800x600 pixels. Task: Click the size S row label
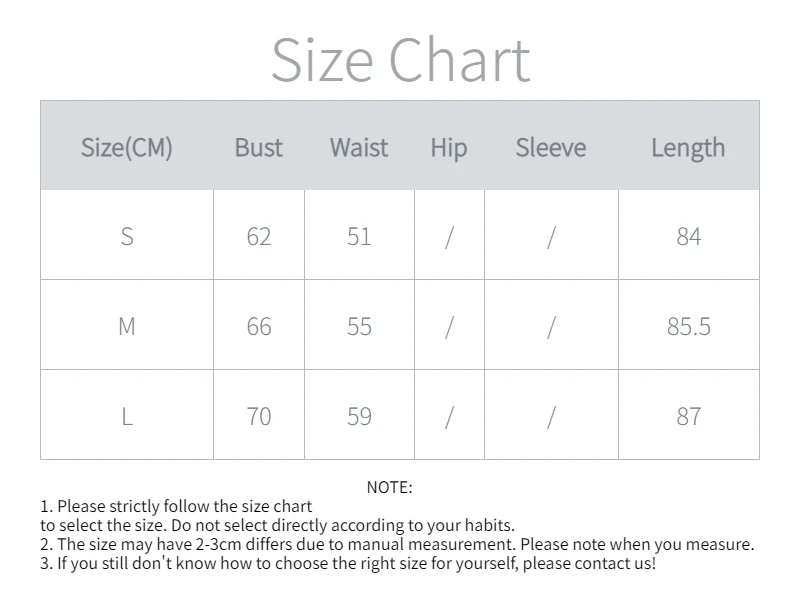pos(127,237)
